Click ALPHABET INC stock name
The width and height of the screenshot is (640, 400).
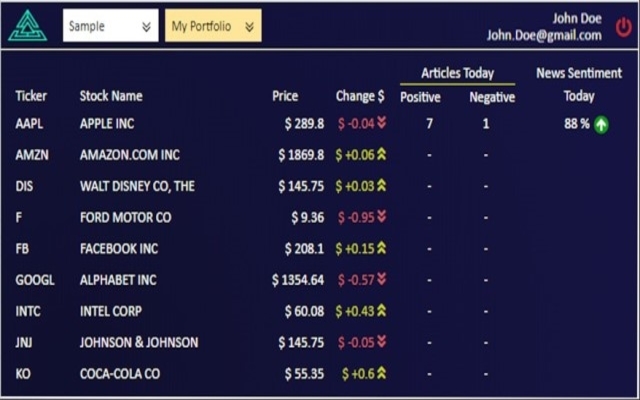(x=118, y=280)
